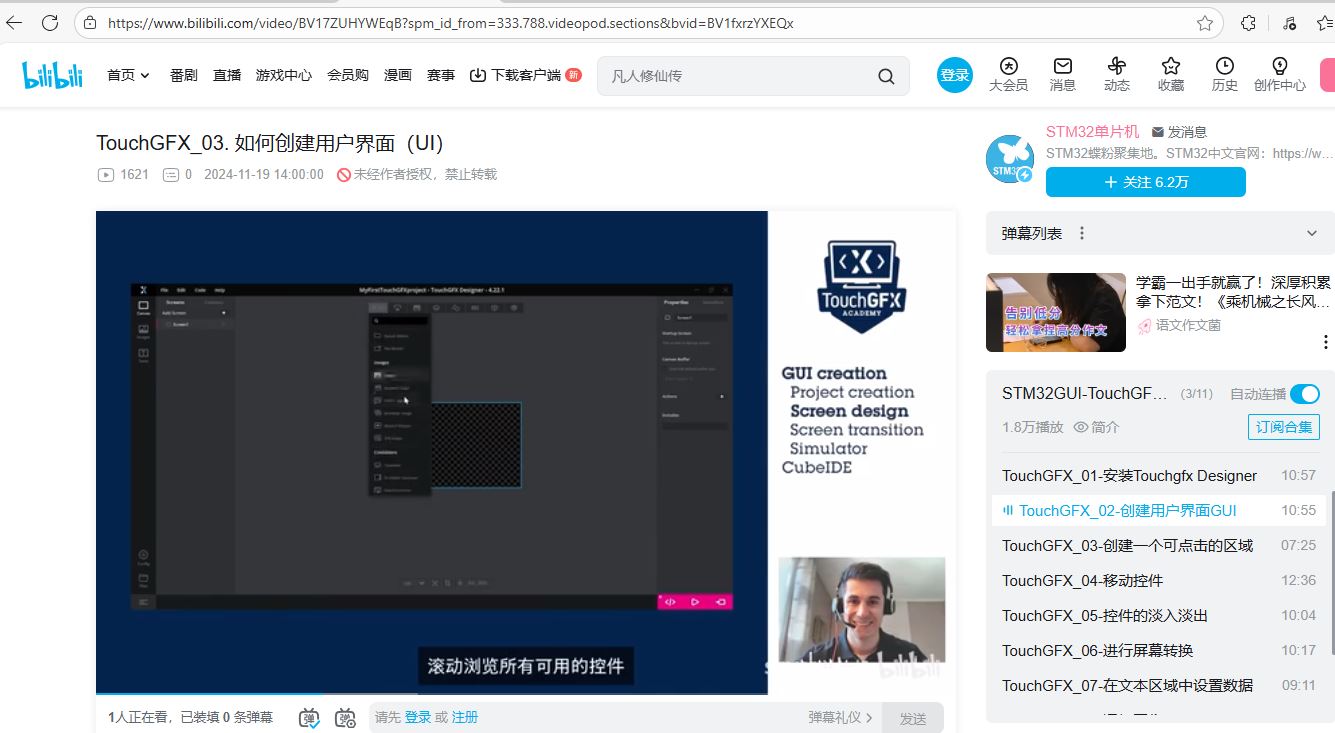The height and width of the screenshot is (733, 1335).
Task: Click the 关注 6.2万 follow button
Action: [1146, 182]
